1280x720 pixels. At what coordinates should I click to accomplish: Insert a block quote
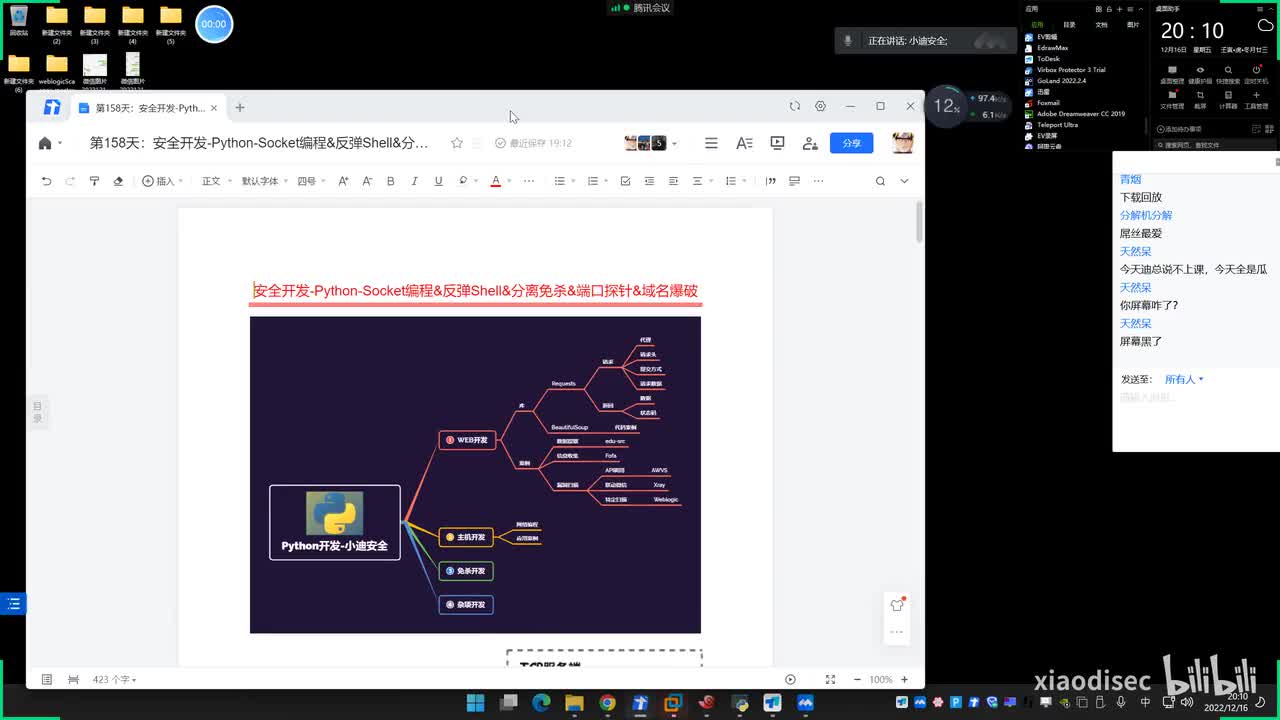pyautogui.click(x=770, y=181)
